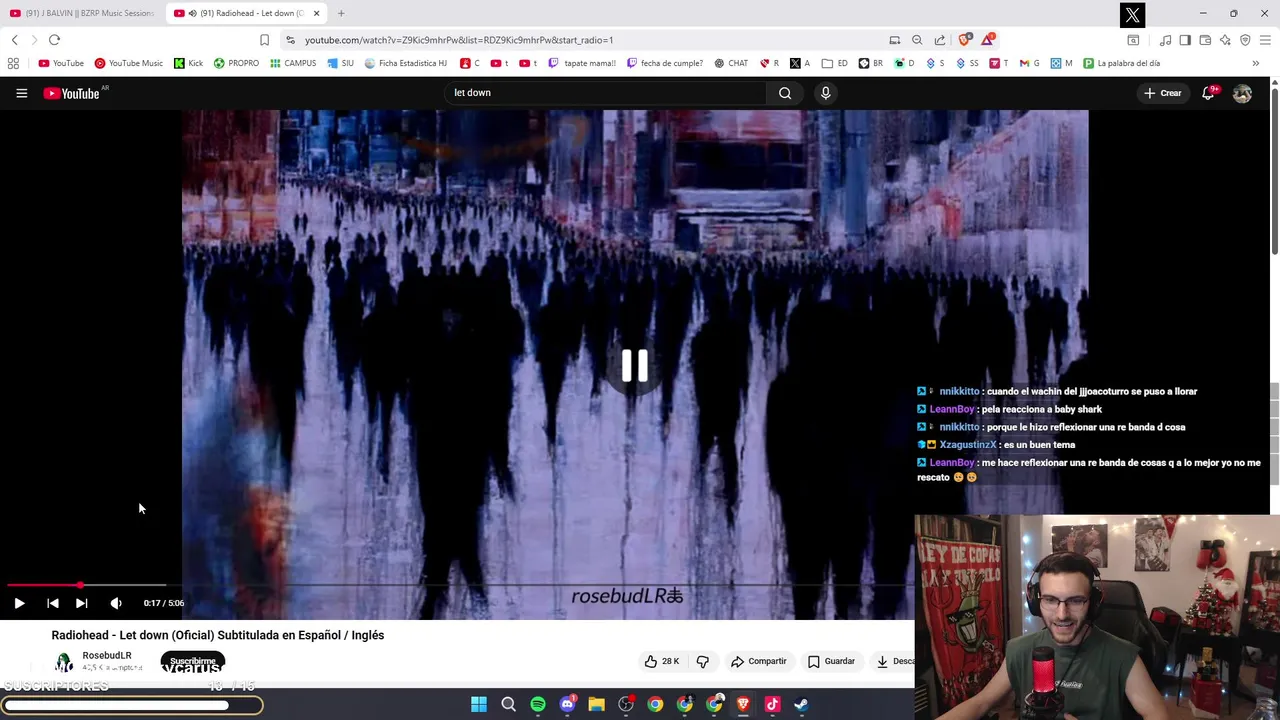The height and width of the screenshot is (720, 1280).
Task: Open the Ficha Estadística HJ bookmark
Action: coord(406,63)
